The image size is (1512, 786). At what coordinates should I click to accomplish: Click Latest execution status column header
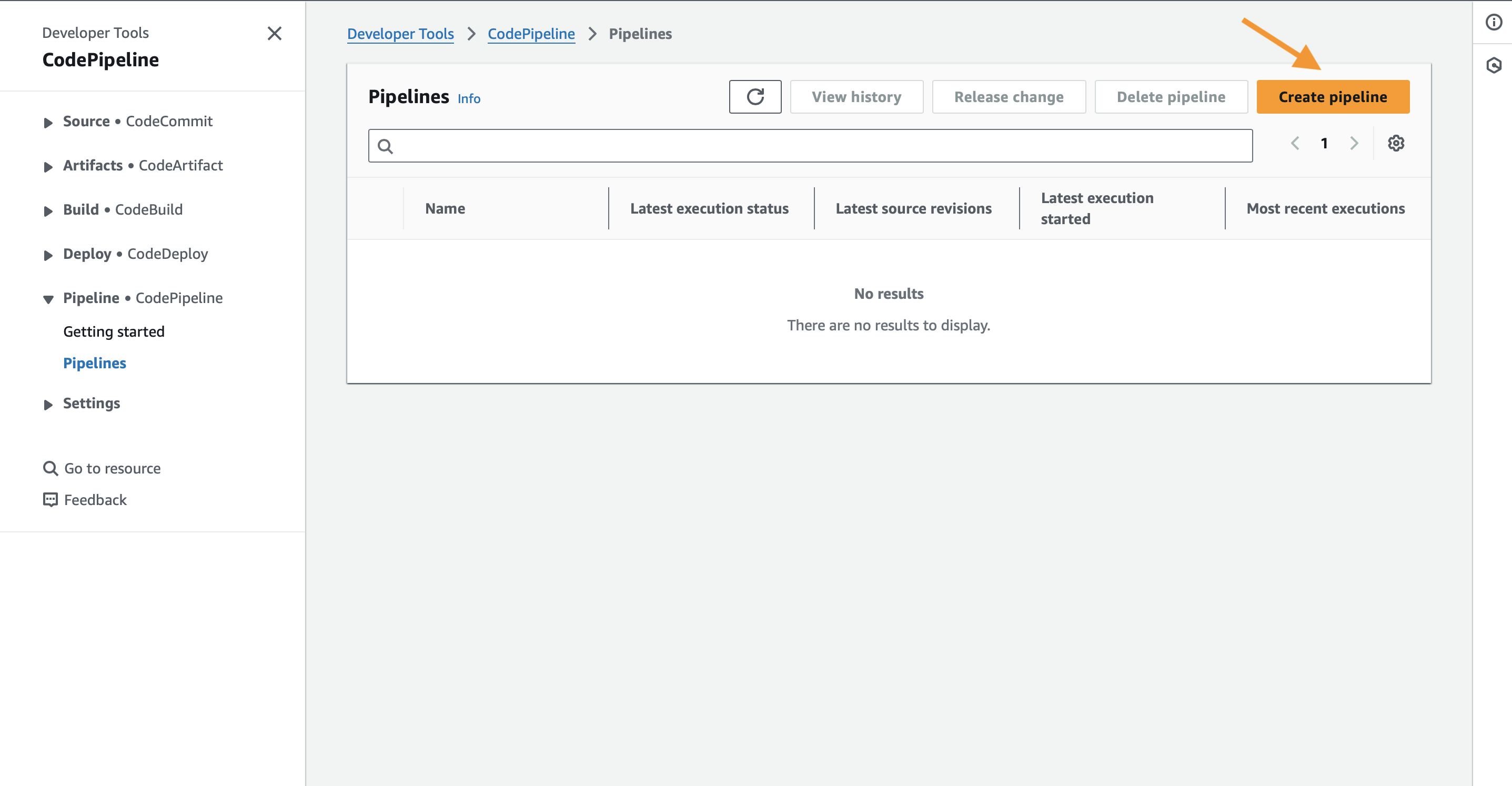pos(709,208)
